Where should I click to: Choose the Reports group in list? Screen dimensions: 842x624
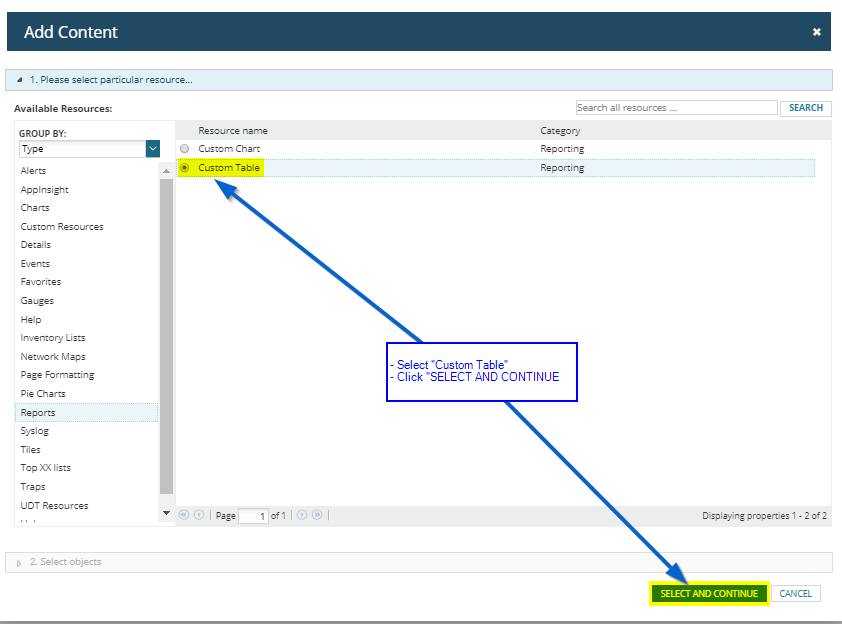pos(38,412)
